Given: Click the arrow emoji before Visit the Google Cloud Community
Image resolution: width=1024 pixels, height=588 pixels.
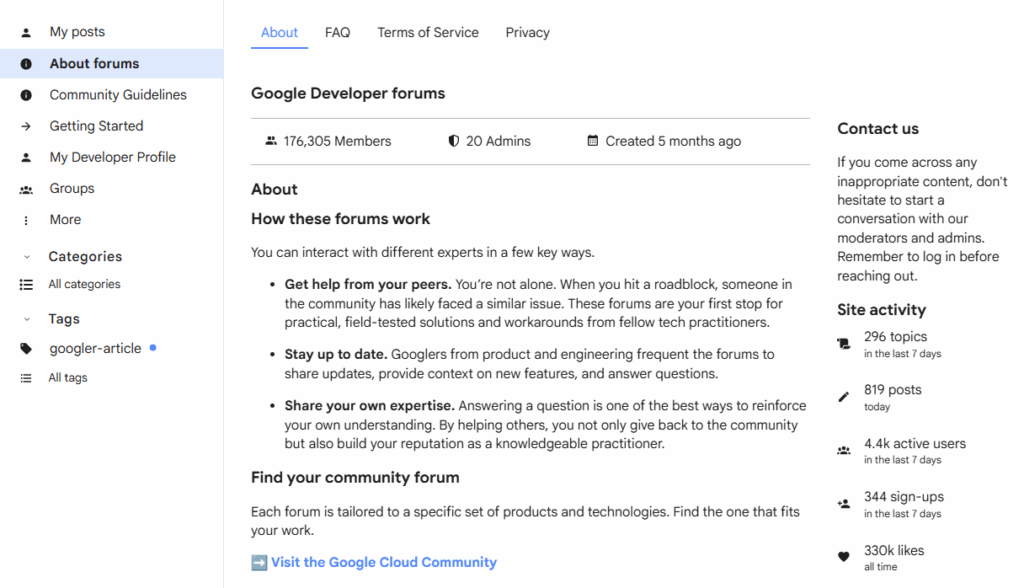Looking at the screenshot, I should tap(259, 563).
